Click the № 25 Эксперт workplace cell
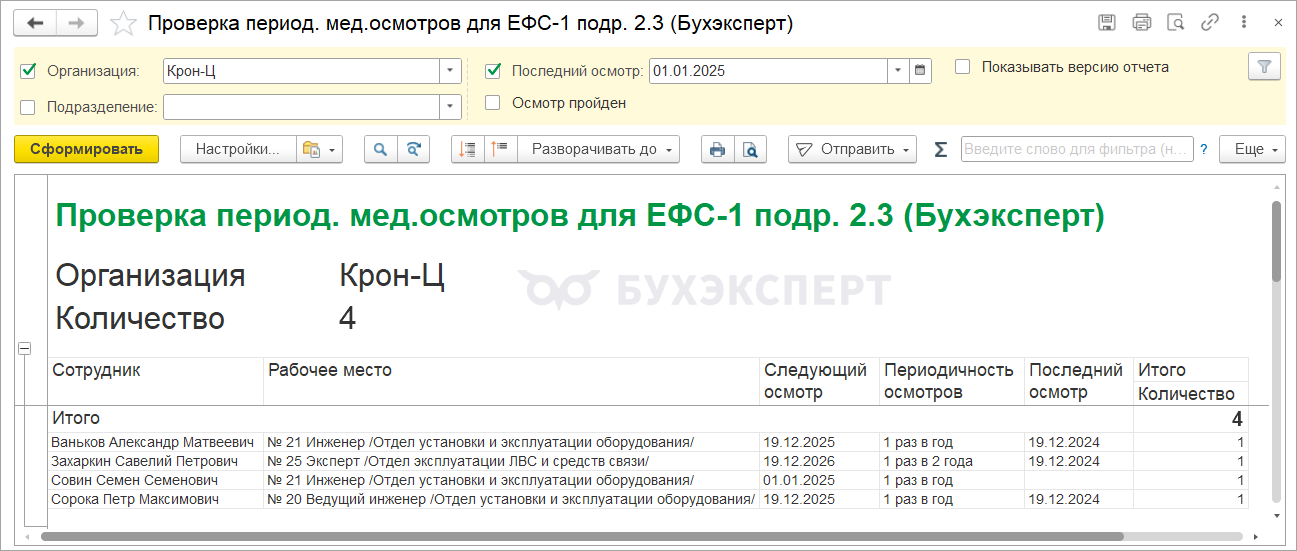This screenshot has height=551, width=1297. click(x=511, y=461)
